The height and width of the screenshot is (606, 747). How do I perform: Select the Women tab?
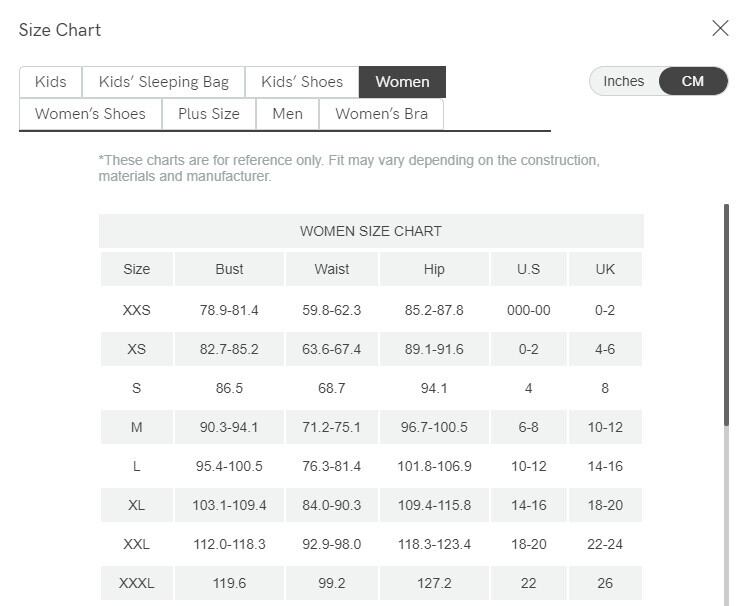coord(403,82)
